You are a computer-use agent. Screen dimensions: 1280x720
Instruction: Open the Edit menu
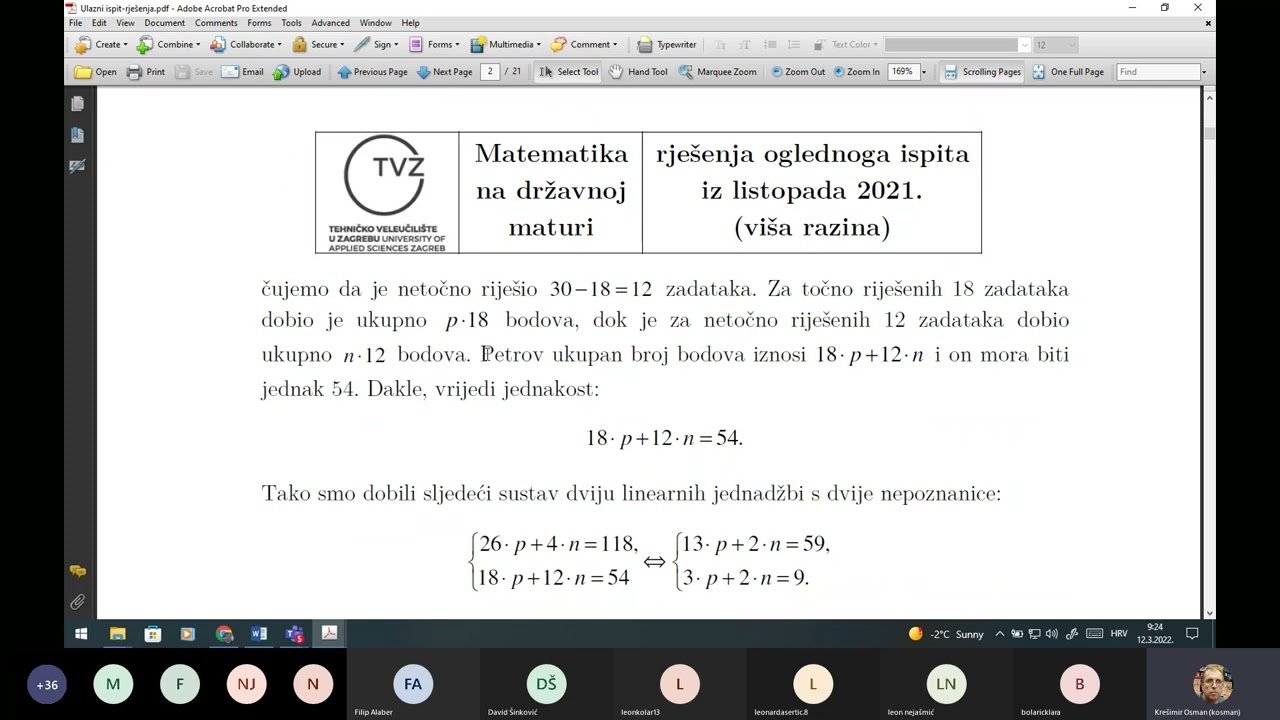pyautogui.click(x=99, y=23)
